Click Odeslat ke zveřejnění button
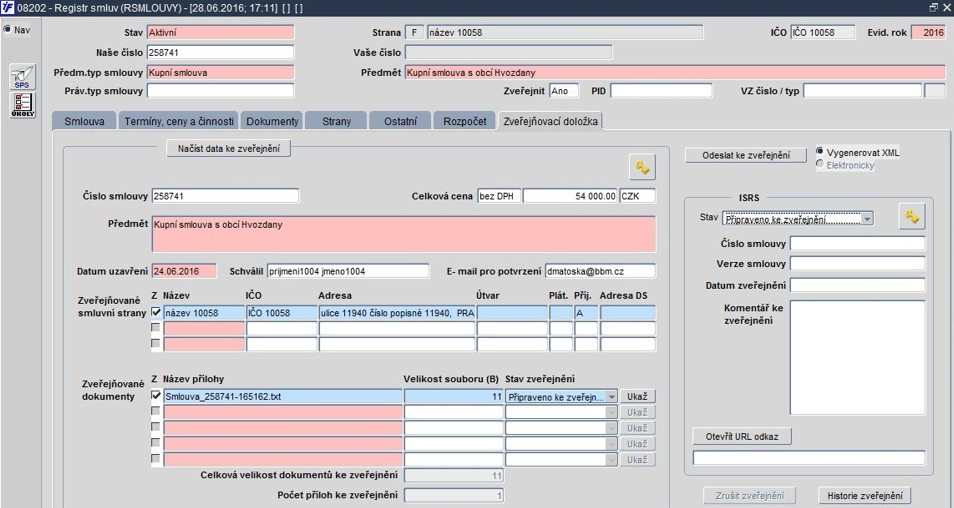954x508 pixels. tap(746, 155)
